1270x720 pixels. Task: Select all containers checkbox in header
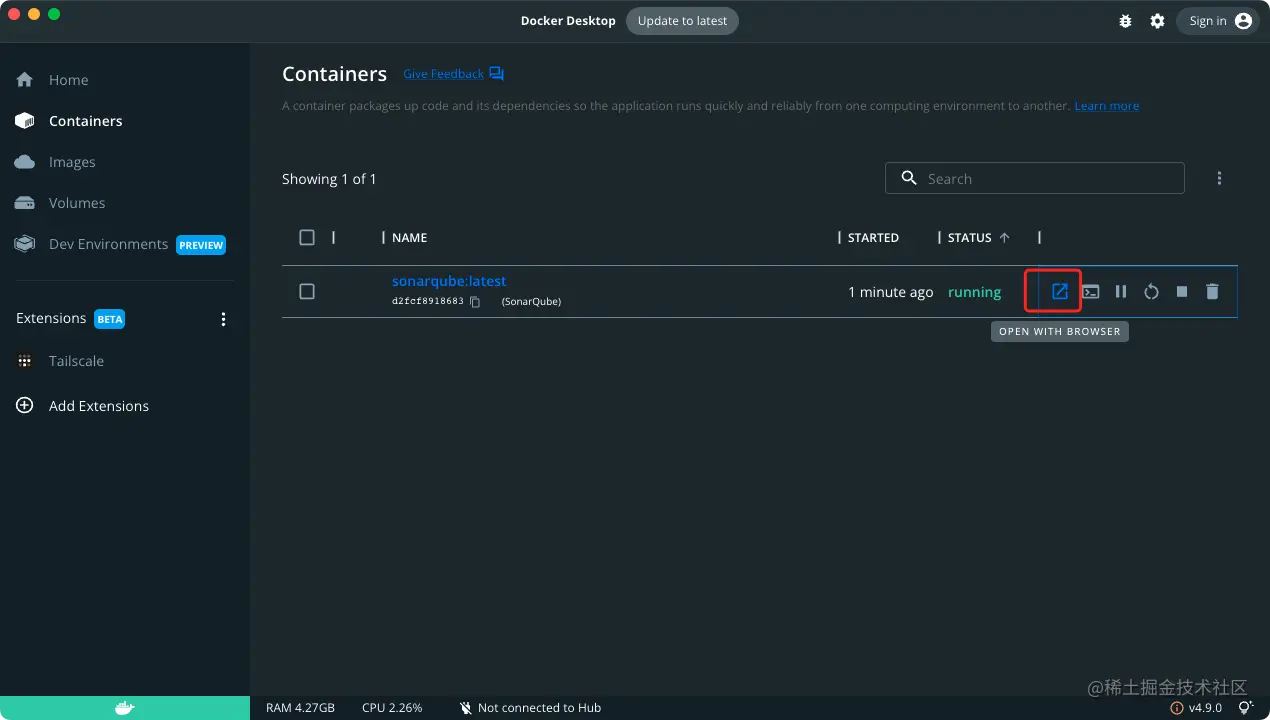[x=307, y=238]
